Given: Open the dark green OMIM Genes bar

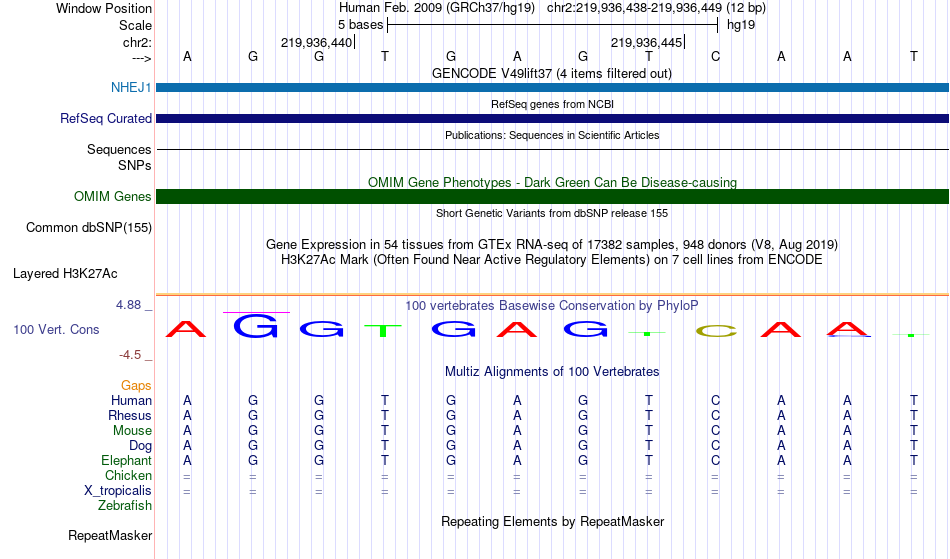Looking at the screenshot, I should coord(553,196).
